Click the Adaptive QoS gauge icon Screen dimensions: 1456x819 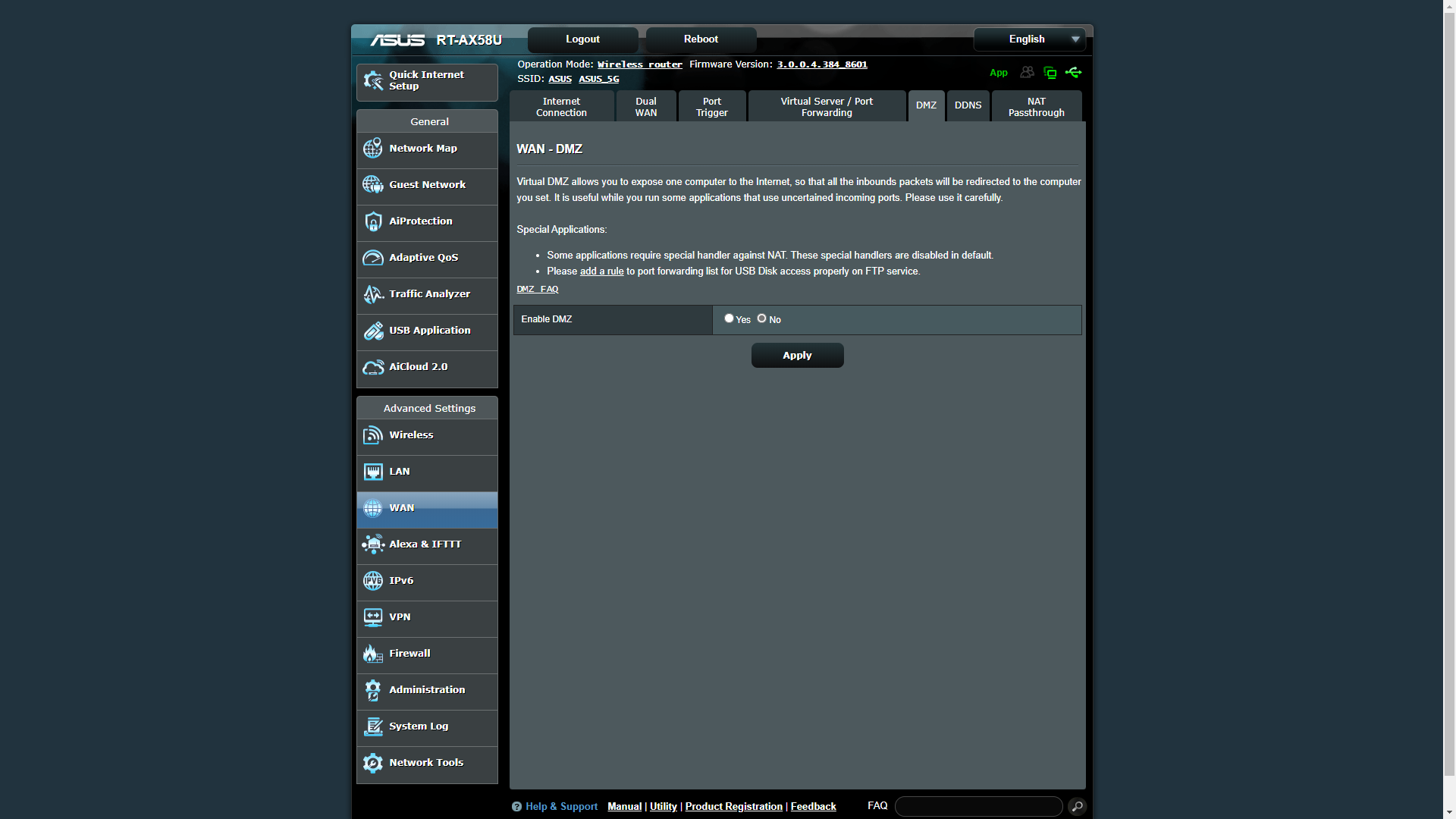372,258
